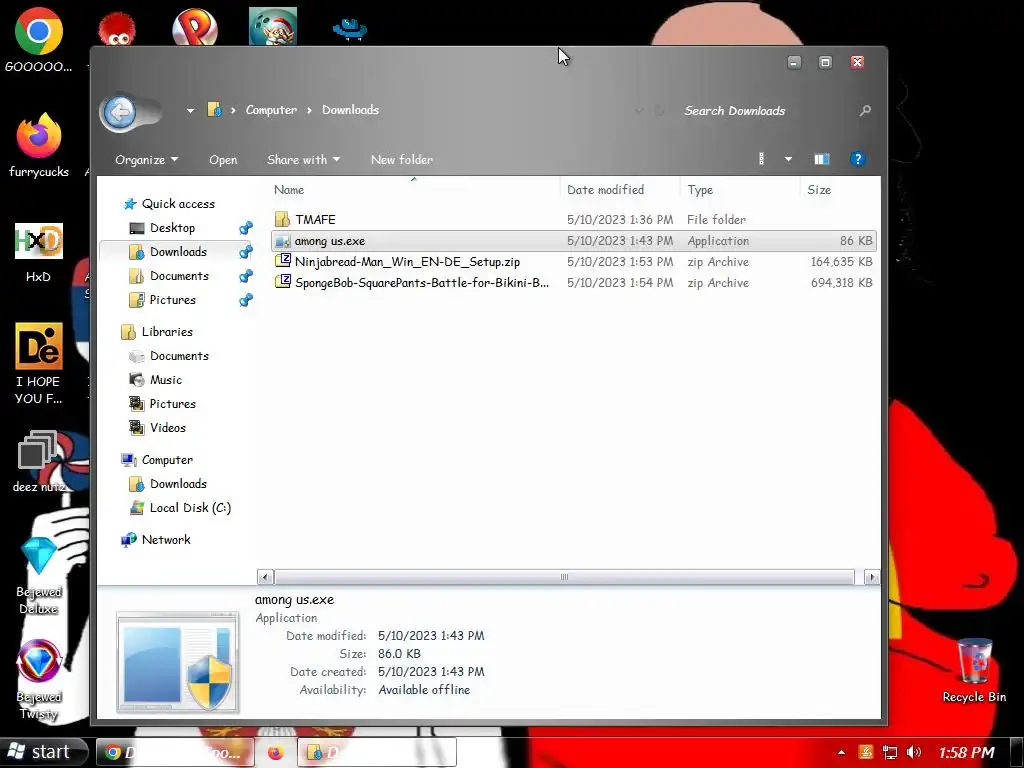The image size is (1024, 768).
Task: Expand the chevron after Computer in breadcrumb
Action: (310, 110)
